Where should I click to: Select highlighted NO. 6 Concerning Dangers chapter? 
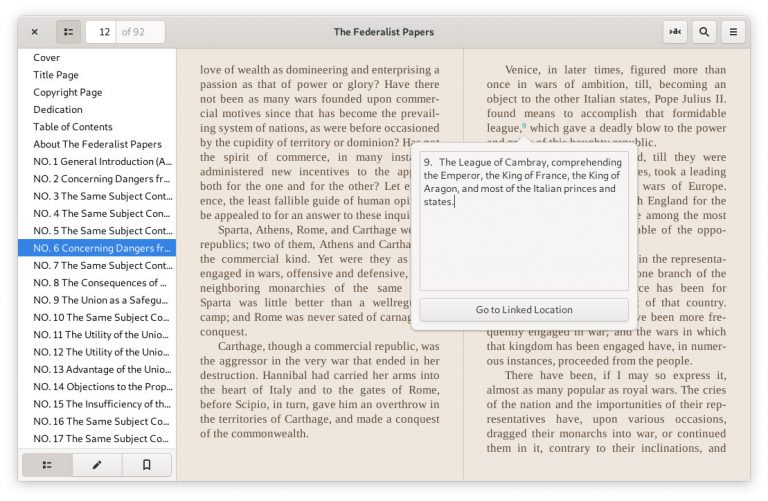pyautogui.click(x=97, y=248)
